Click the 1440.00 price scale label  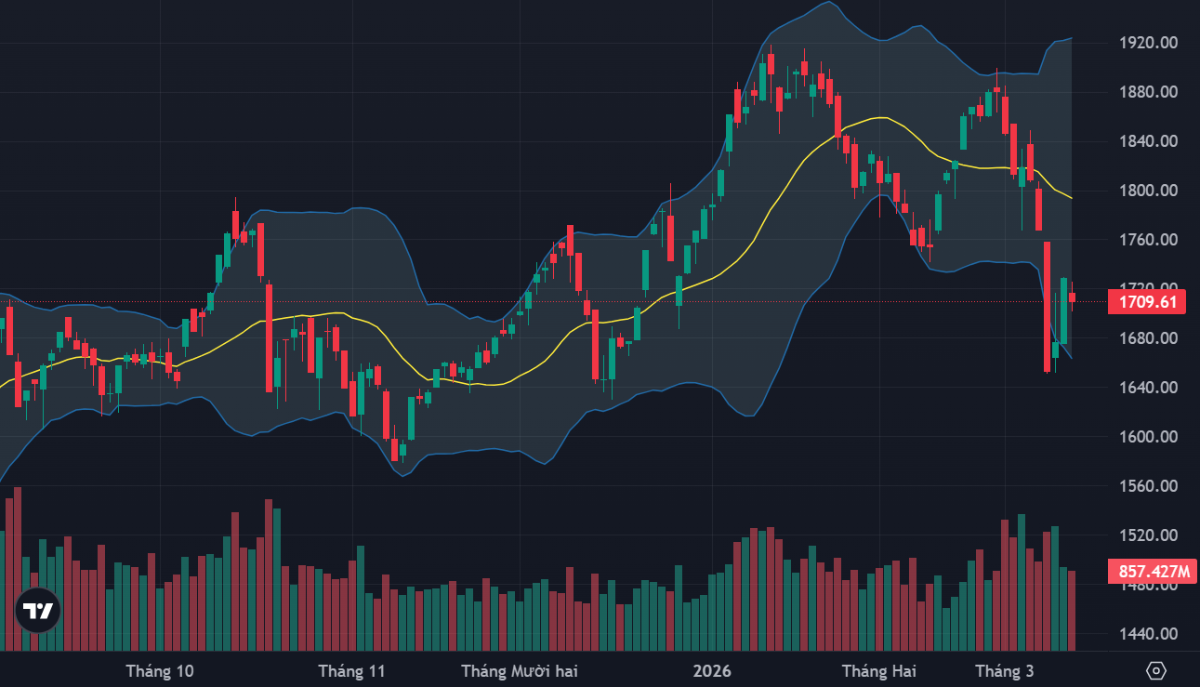click(x=1145, y=634)
